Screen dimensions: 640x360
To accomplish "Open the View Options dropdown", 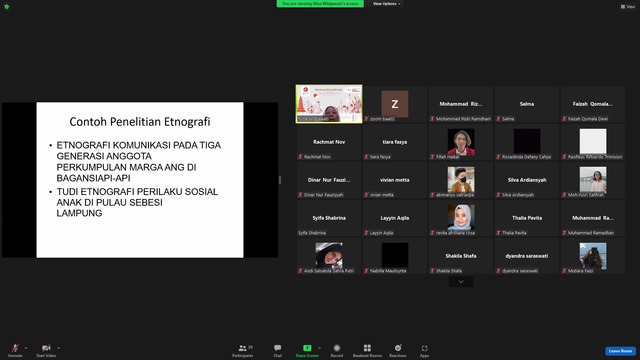I will click(x=386, y=4).
